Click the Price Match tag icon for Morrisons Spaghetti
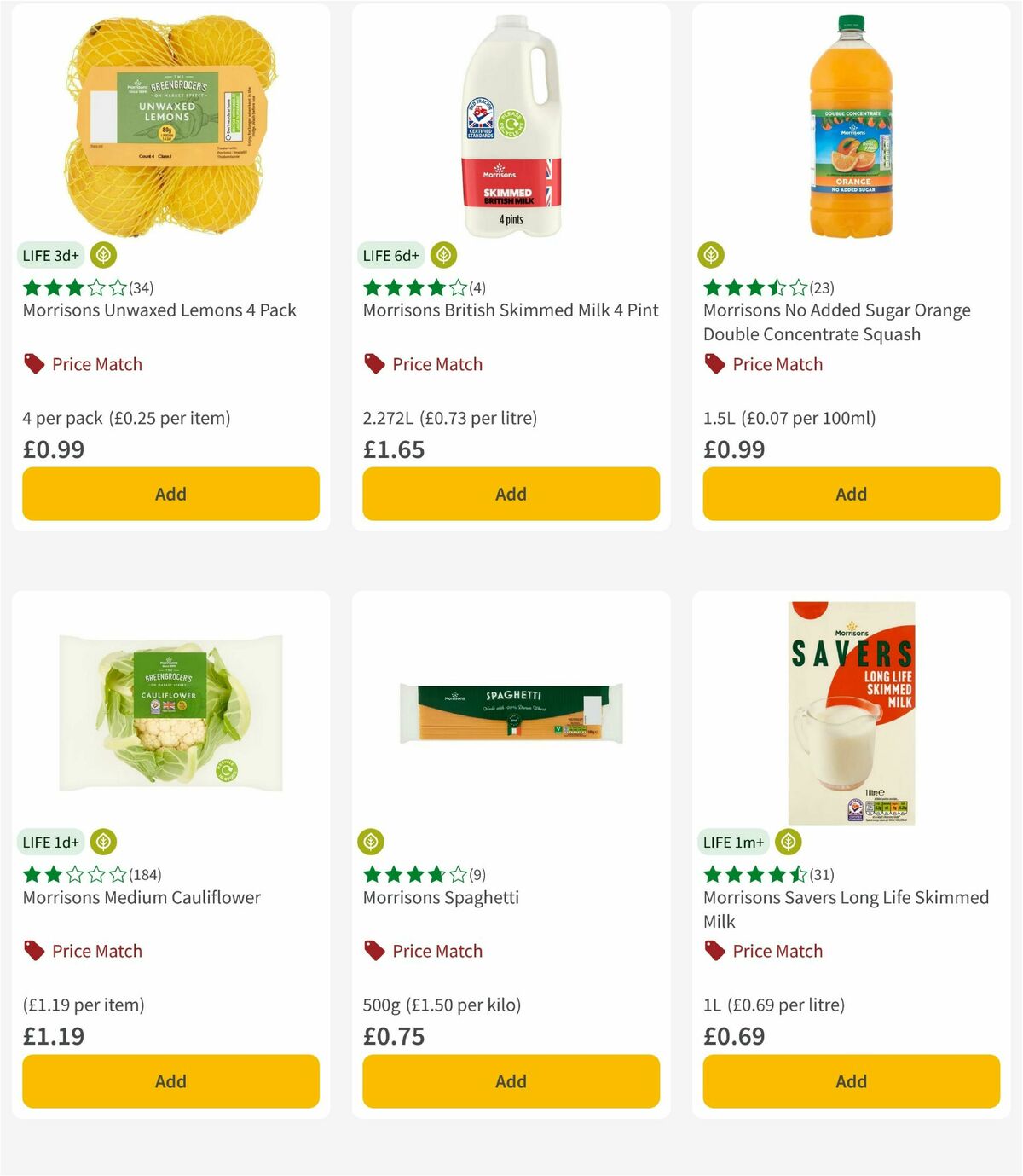Image resolution: width=1023 pixels, height=1176 pixels. coord(373,951)
